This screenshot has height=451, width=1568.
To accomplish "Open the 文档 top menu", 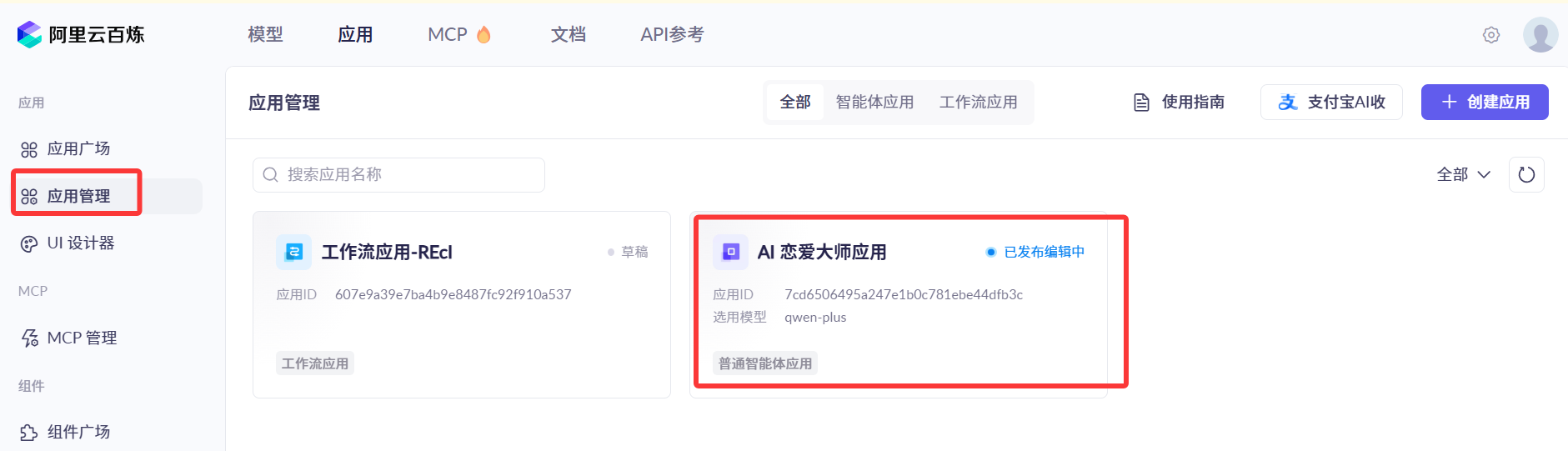I will point(569,34).
